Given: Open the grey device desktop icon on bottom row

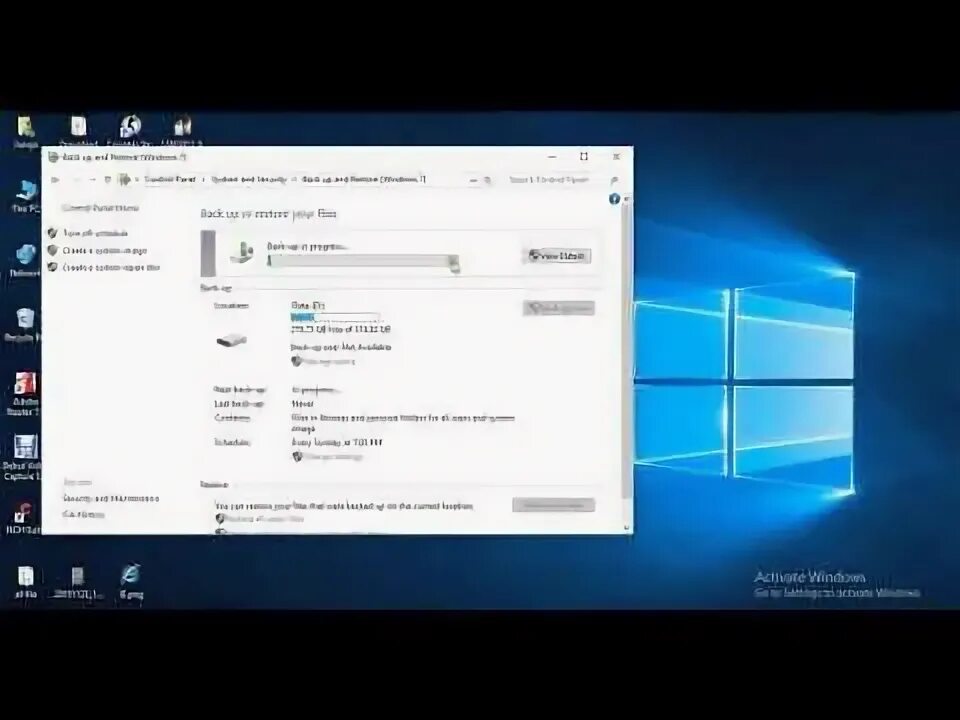Looking at the screenshot, I should click(77, 582).
